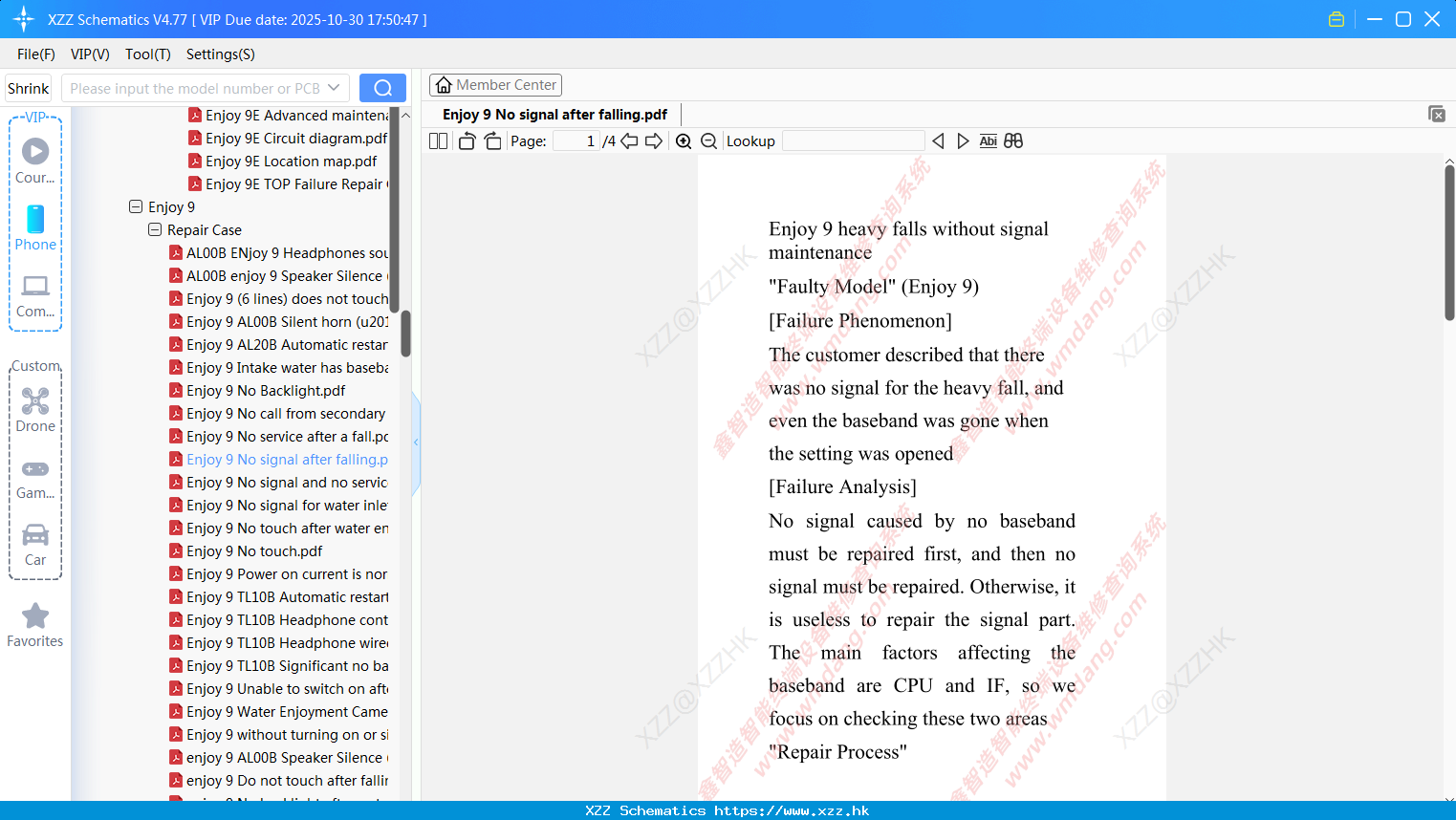Open the Computer category icon
This screenshot has height=820, width=1456.
pos(35,295)
